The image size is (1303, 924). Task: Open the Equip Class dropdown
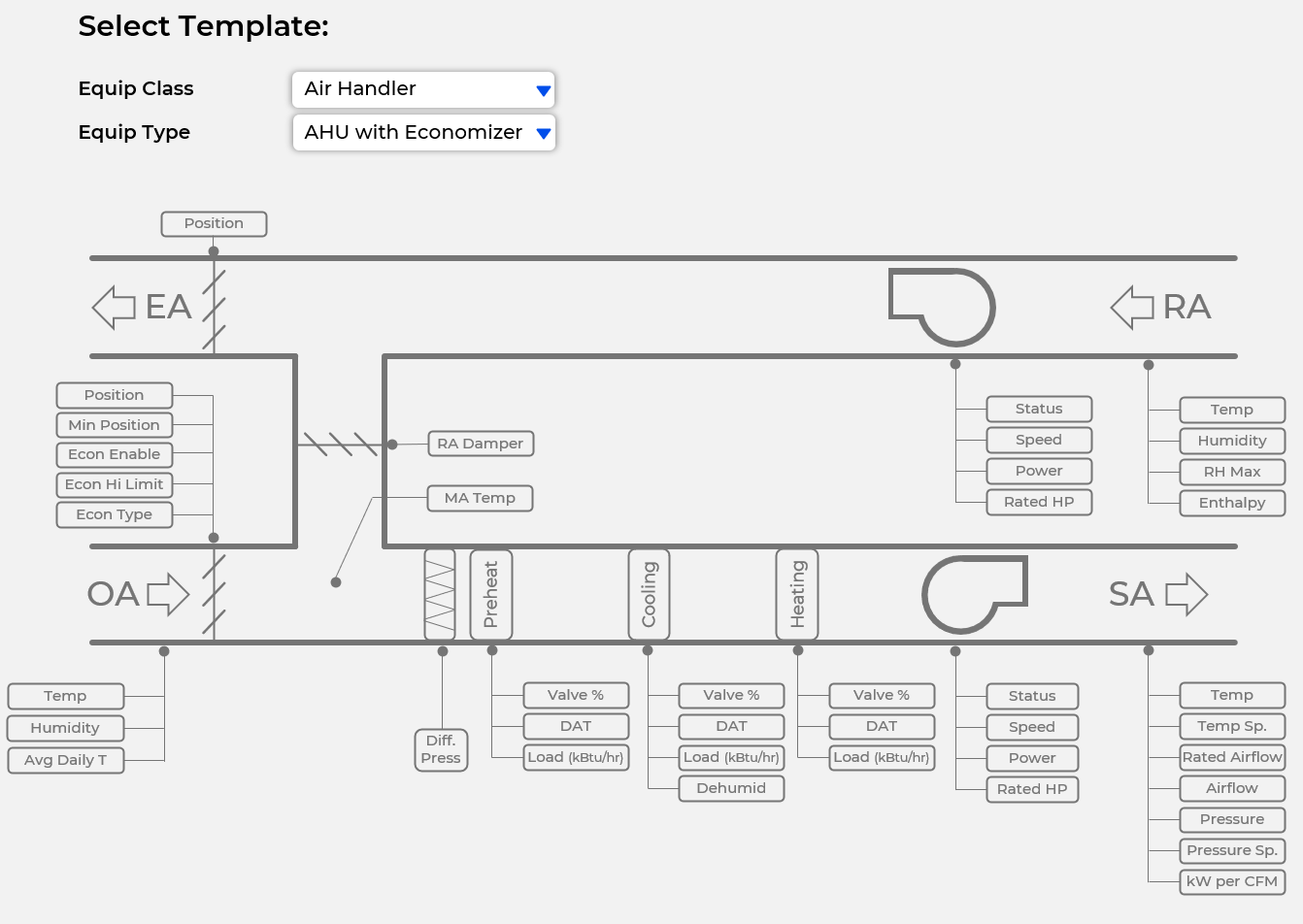[x=423, y=88]
